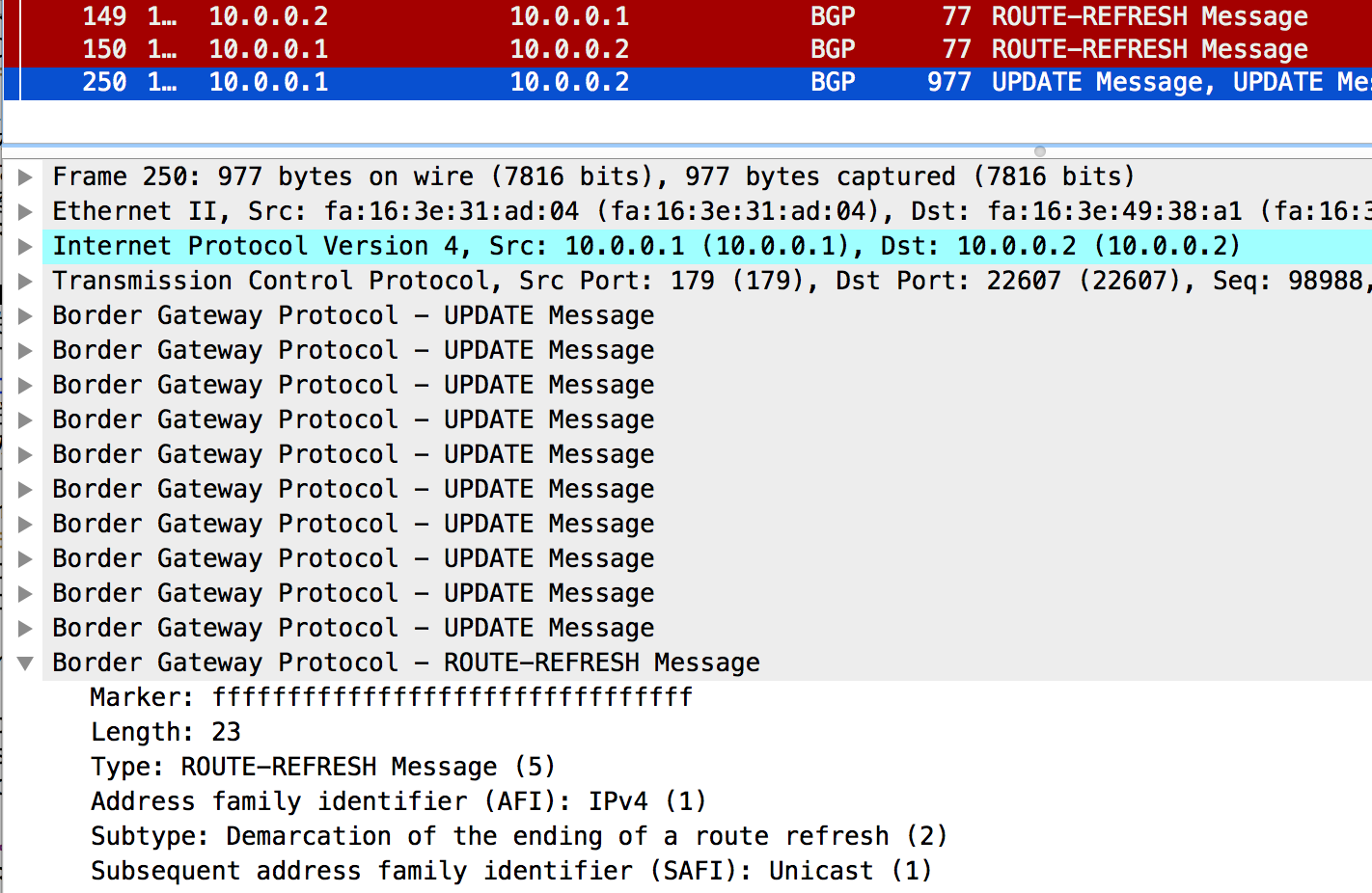Image resolution: width=1372 pixels, height=893 pixels.
Task: Click the Subtype demarcation field
Action: [518, 836]
